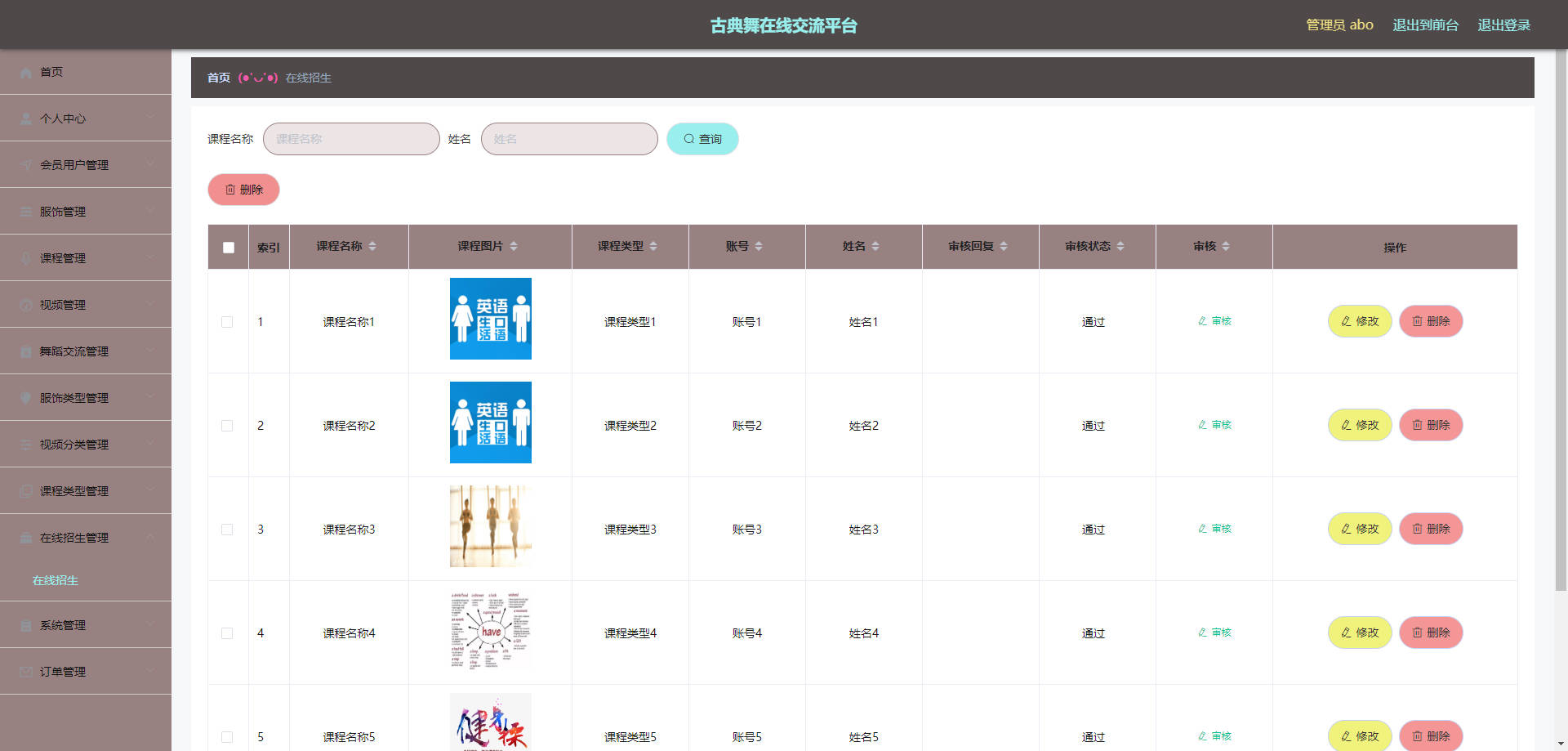Click 退出登录 in the top bar
The width and height of the screenshot is (1568, 751).
pos(1503,25)
